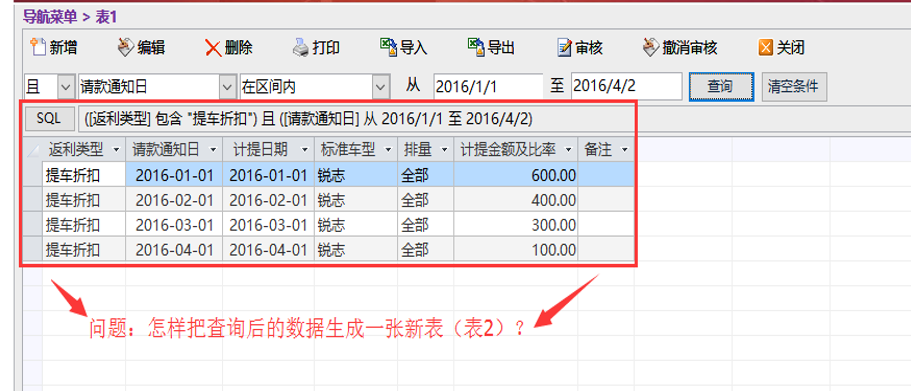This screenshot has width=911, height=391.
Task: Click the 300.00 amount cell
Action: point(516,224)
